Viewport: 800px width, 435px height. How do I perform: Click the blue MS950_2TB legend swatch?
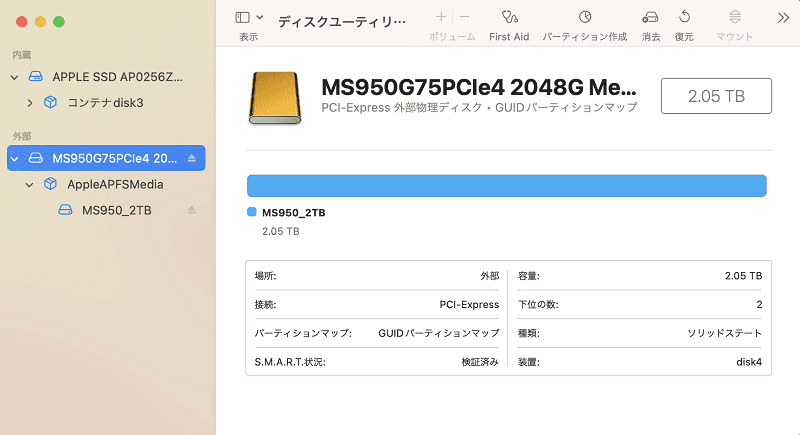pos(252,212)
